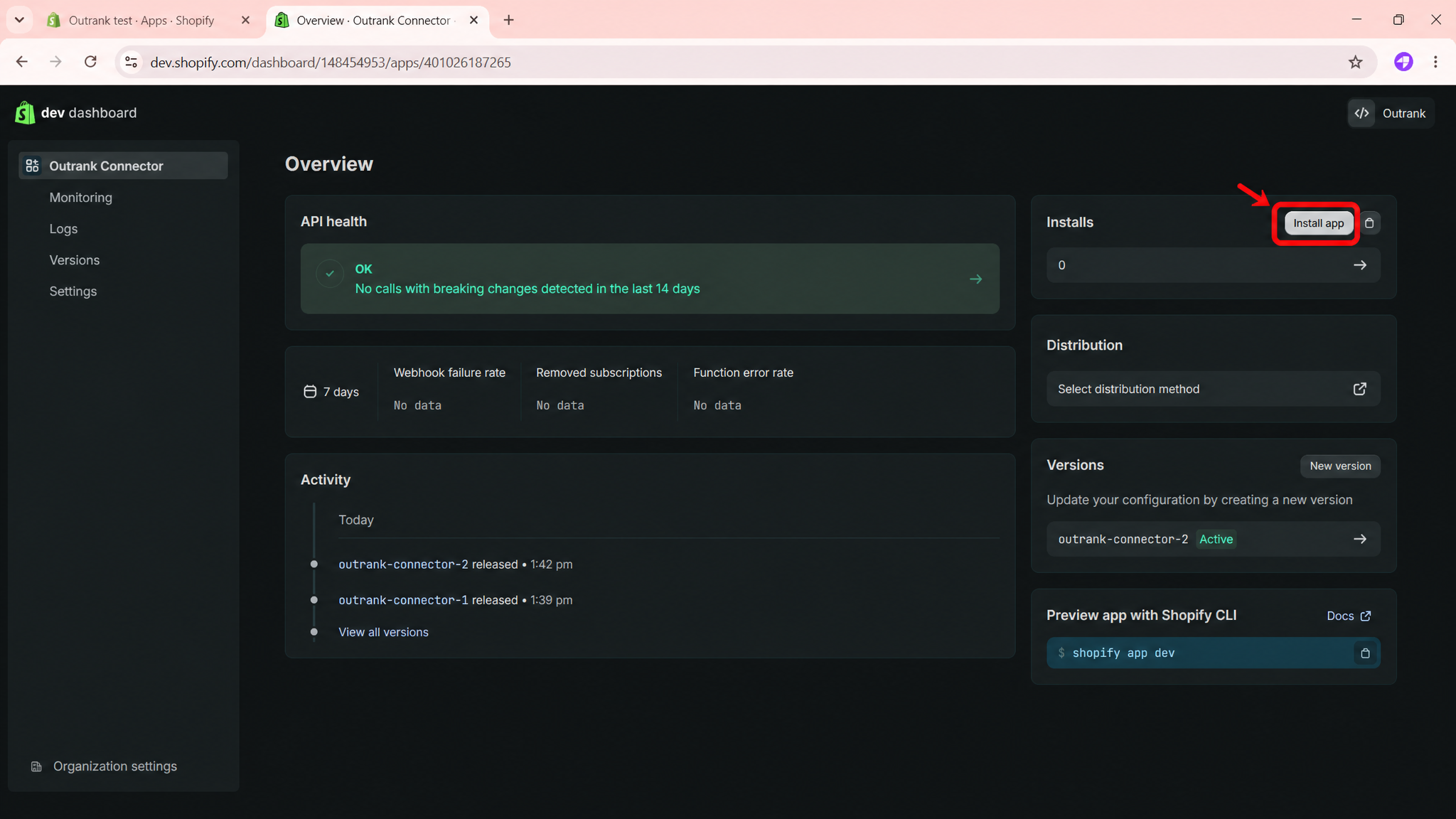Image resolution: width=1456 pixels, height=819 pixels.
Task: Open the outrank-connector-1 released activity link
Action: tap(403, 600)
